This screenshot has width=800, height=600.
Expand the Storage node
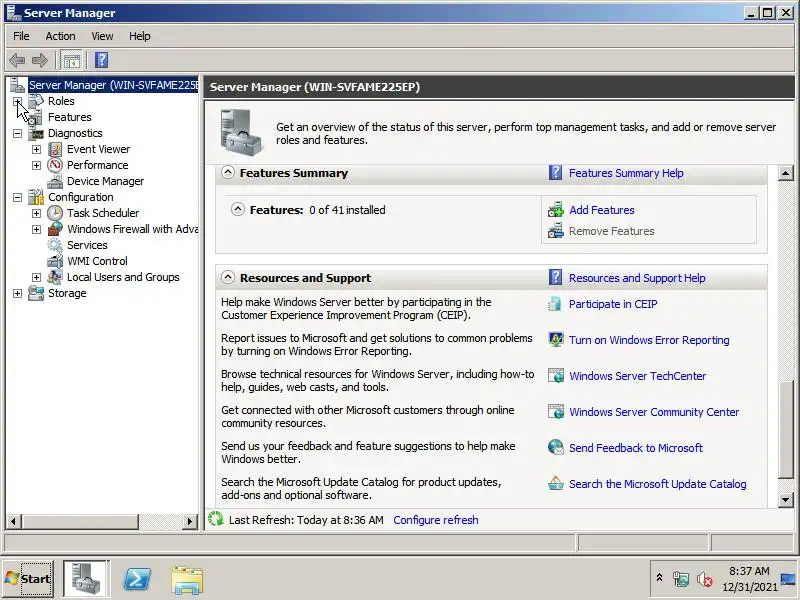pyautogui.click(x=17, y=293)
